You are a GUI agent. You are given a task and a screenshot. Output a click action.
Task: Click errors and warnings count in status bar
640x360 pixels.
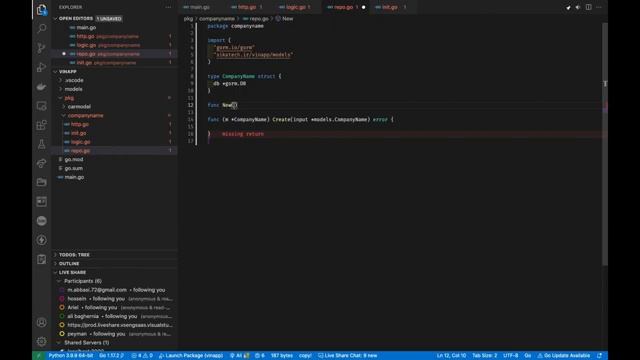[142, 356]
